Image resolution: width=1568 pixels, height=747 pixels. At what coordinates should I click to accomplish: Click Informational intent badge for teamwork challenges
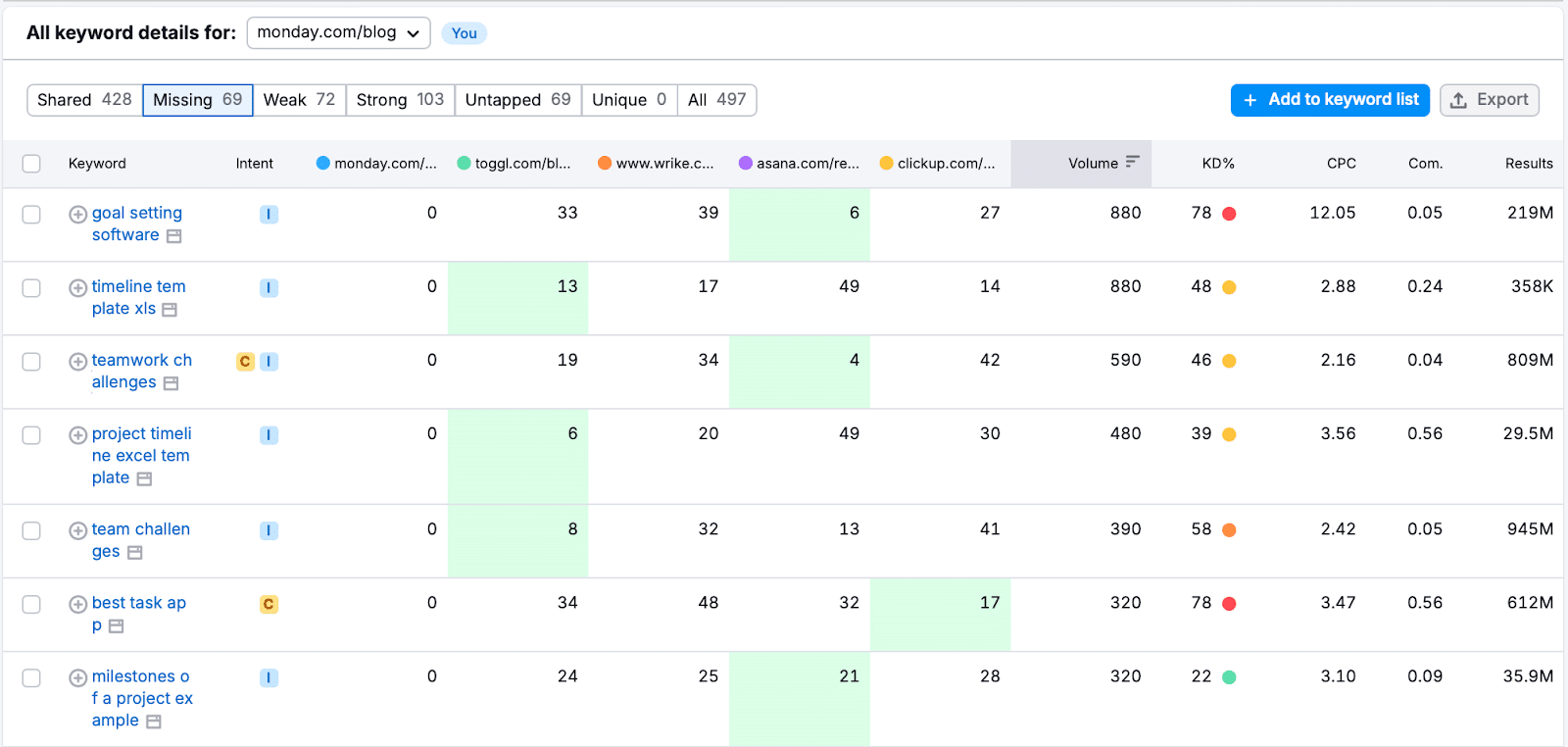pos(269,361)
